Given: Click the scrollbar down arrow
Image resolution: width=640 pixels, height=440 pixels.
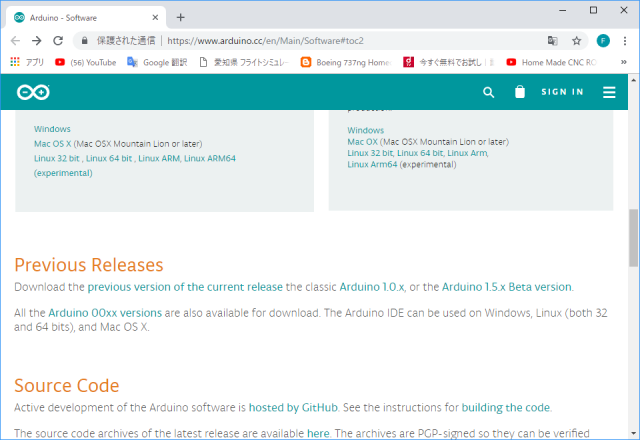Looking at the screenshot, I should tap(633, 433).
